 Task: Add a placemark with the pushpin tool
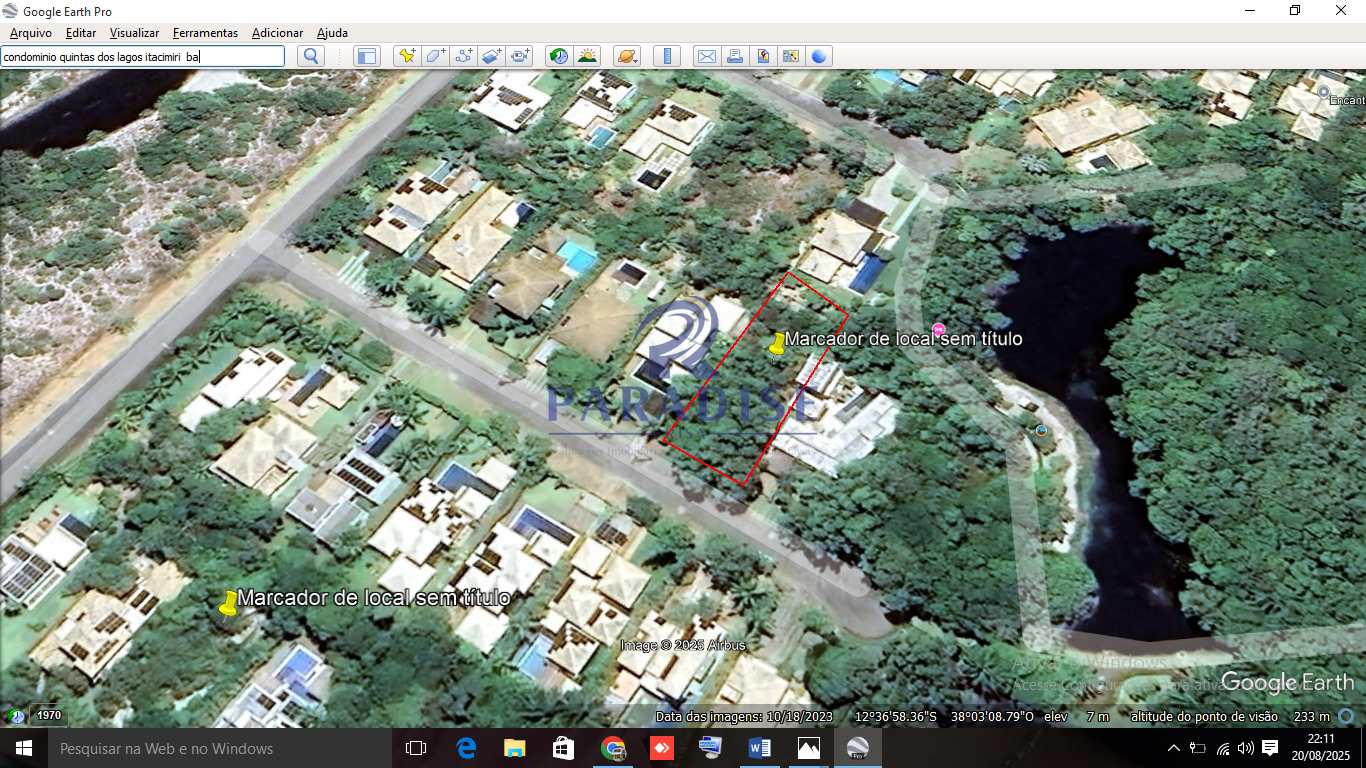tap(406, 56)
